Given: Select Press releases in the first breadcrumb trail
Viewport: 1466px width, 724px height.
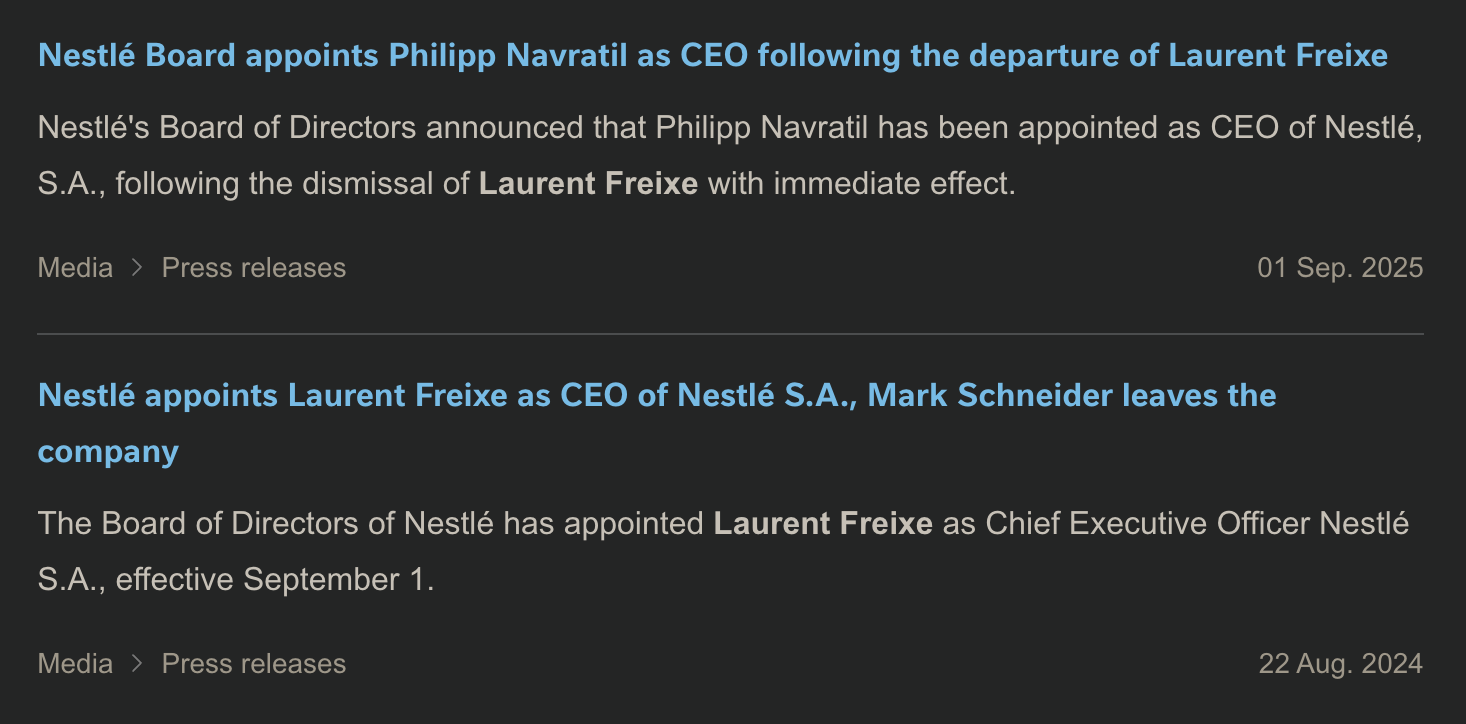Looking at the screenshot, I should click(x=252, y=267).
